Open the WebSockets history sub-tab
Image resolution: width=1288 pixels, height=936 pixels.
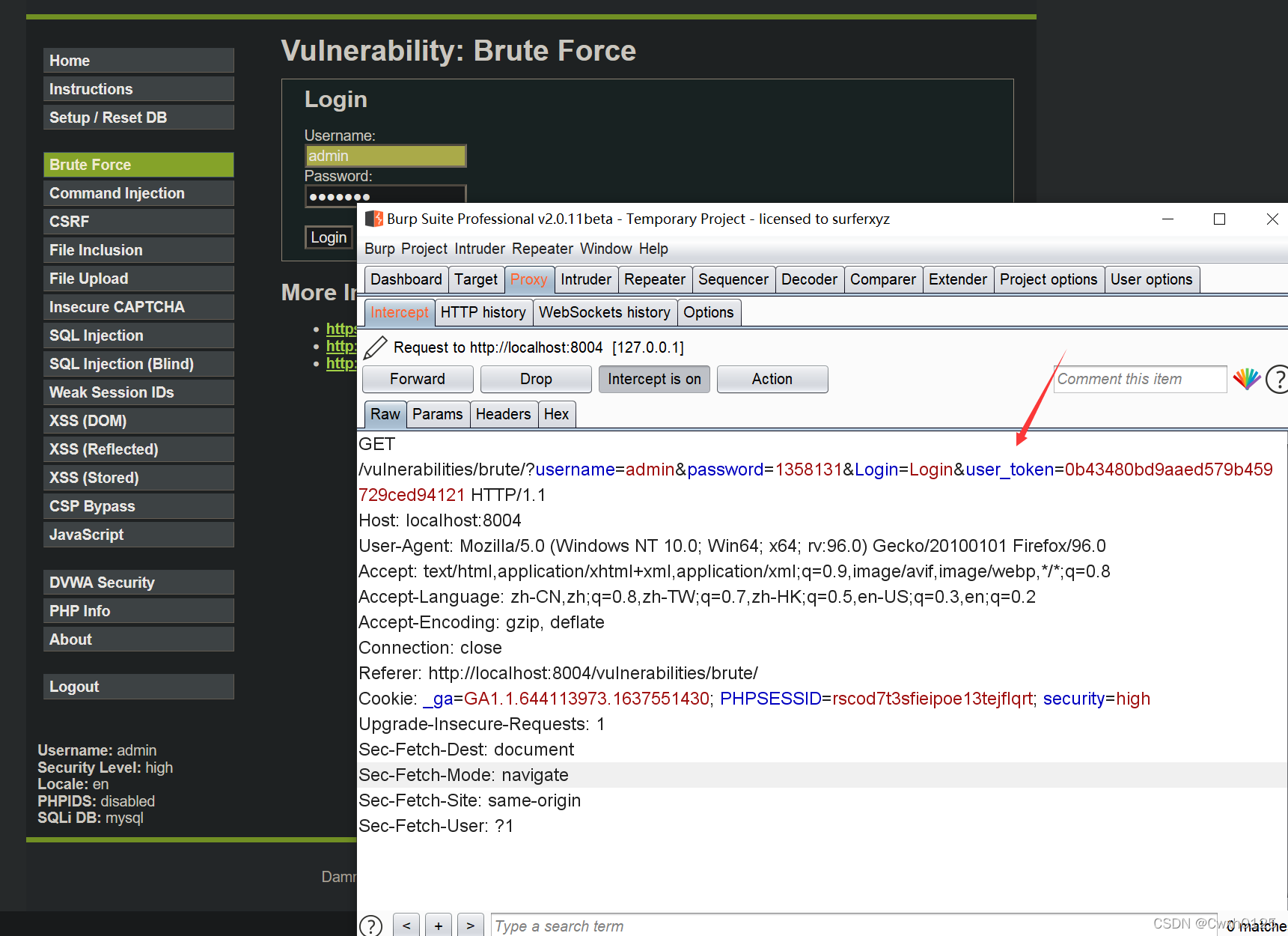coord(605,312)
